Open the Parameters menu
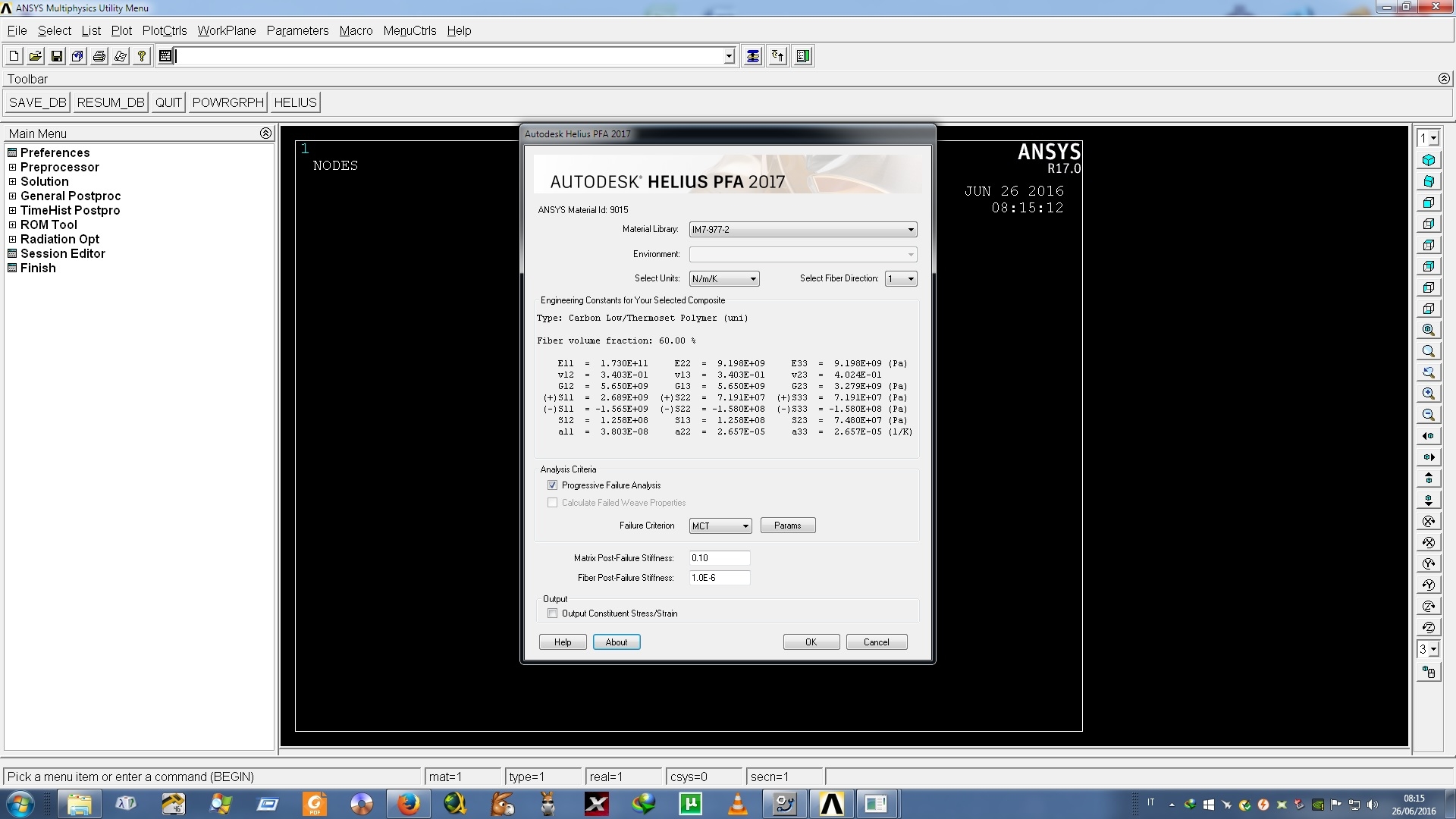 297,30
